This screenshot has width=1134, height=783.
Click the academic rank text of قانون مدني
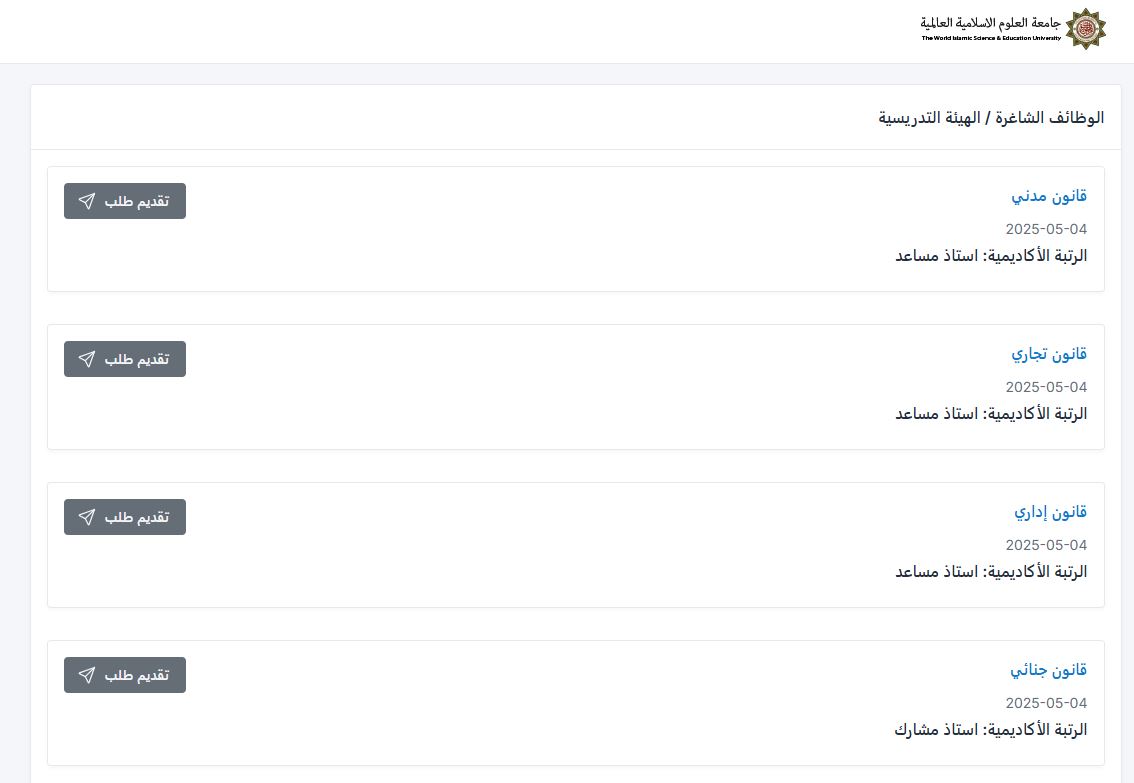990,256
